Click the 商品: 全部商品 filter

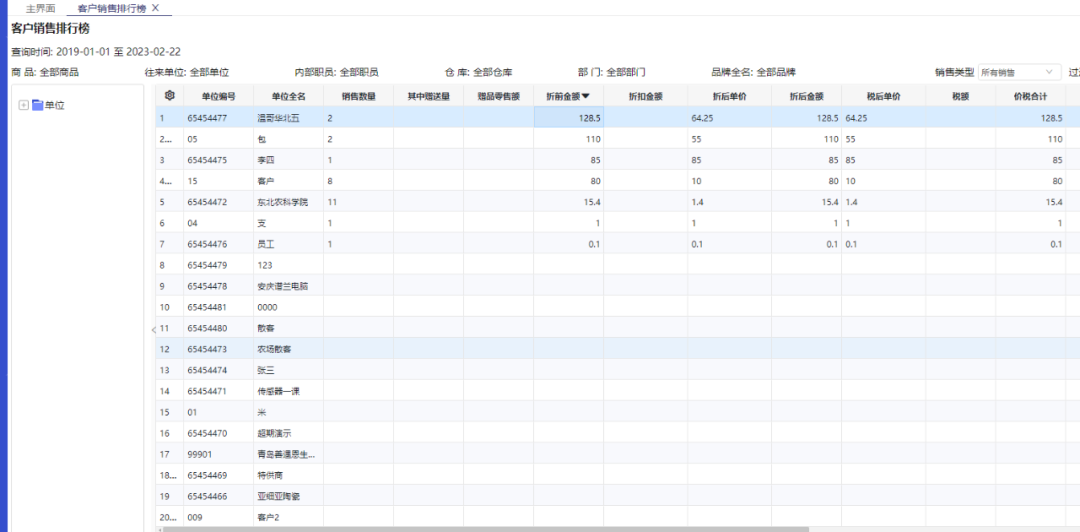pos(45,72)
